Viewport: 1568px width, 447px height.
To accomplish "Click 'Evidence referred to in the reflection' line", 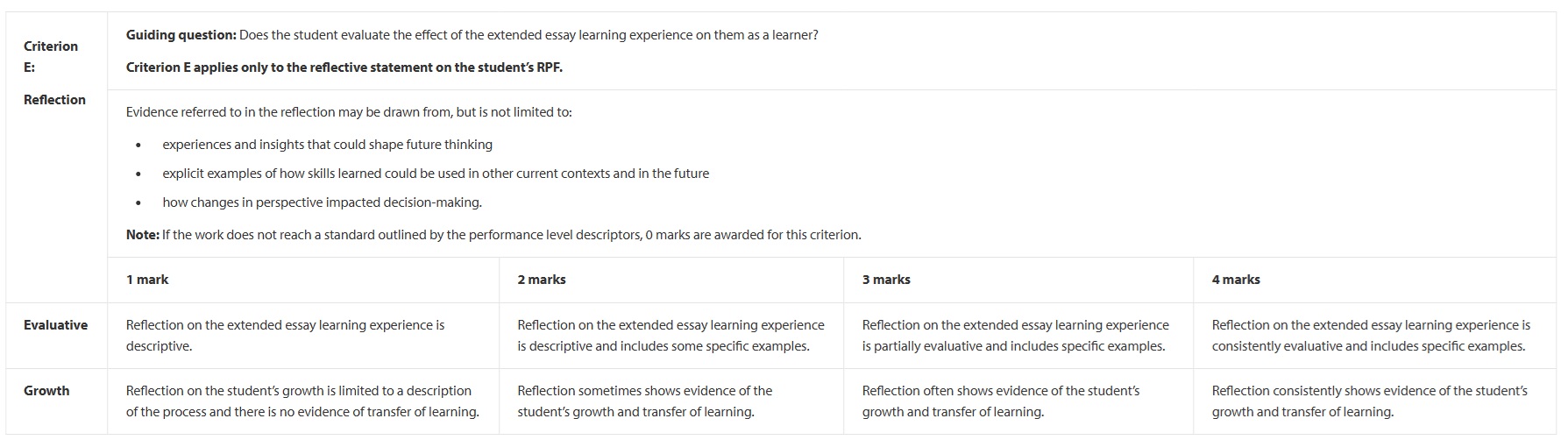I will point(349,112).
